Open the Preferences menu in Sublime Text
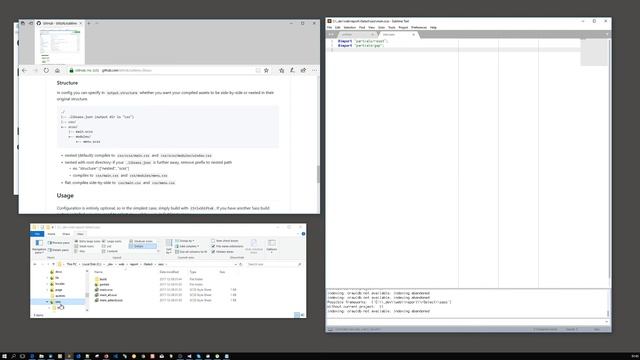The image size is (640, 360). 419,27
